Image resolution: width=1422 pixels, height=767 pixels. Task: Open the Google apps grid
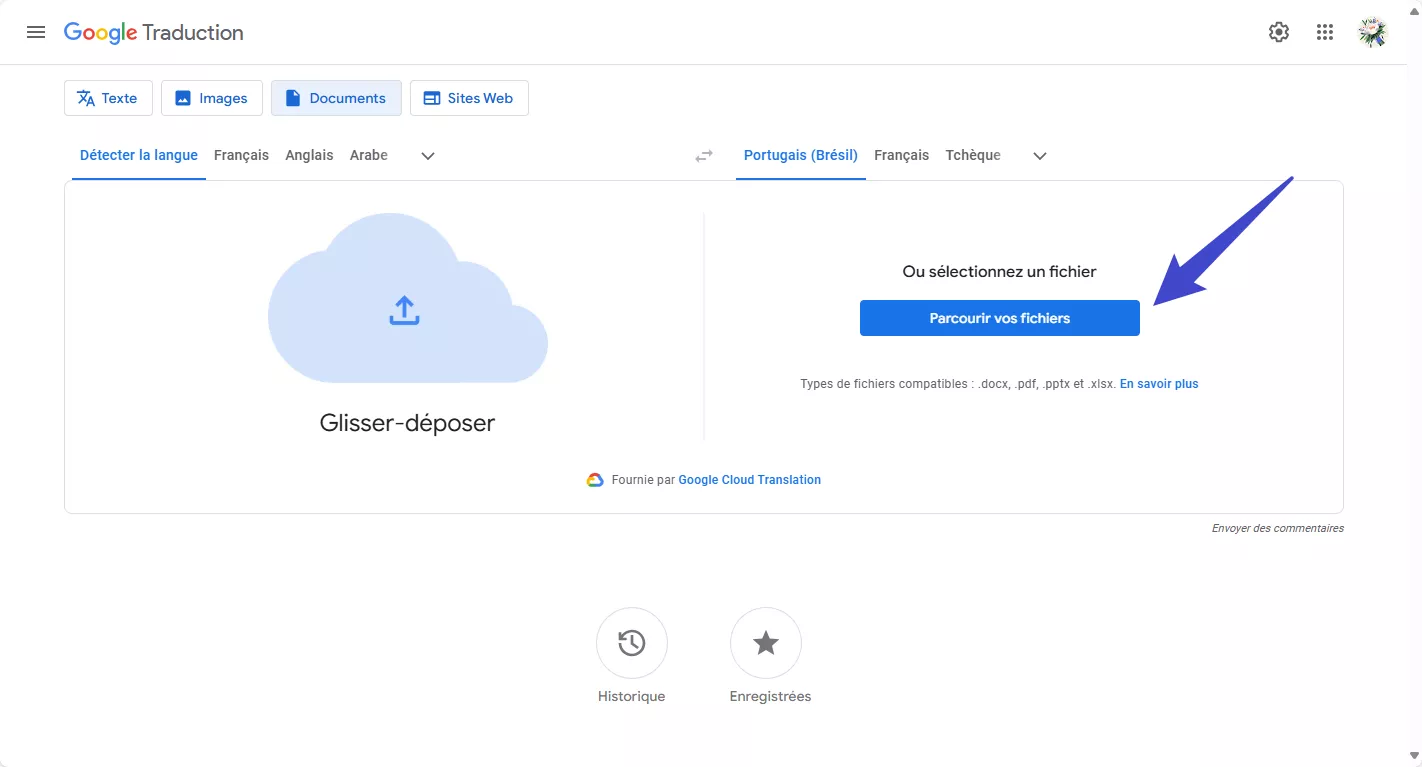coord(1324,31)
